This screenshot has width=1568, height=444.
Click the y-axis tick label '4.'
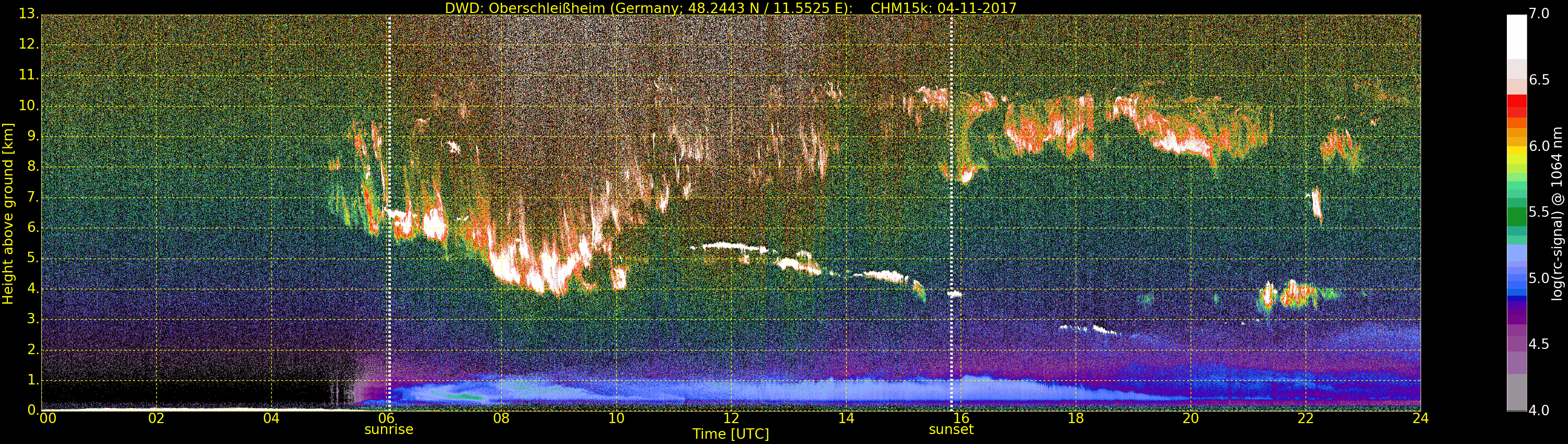tap(33, 289)
